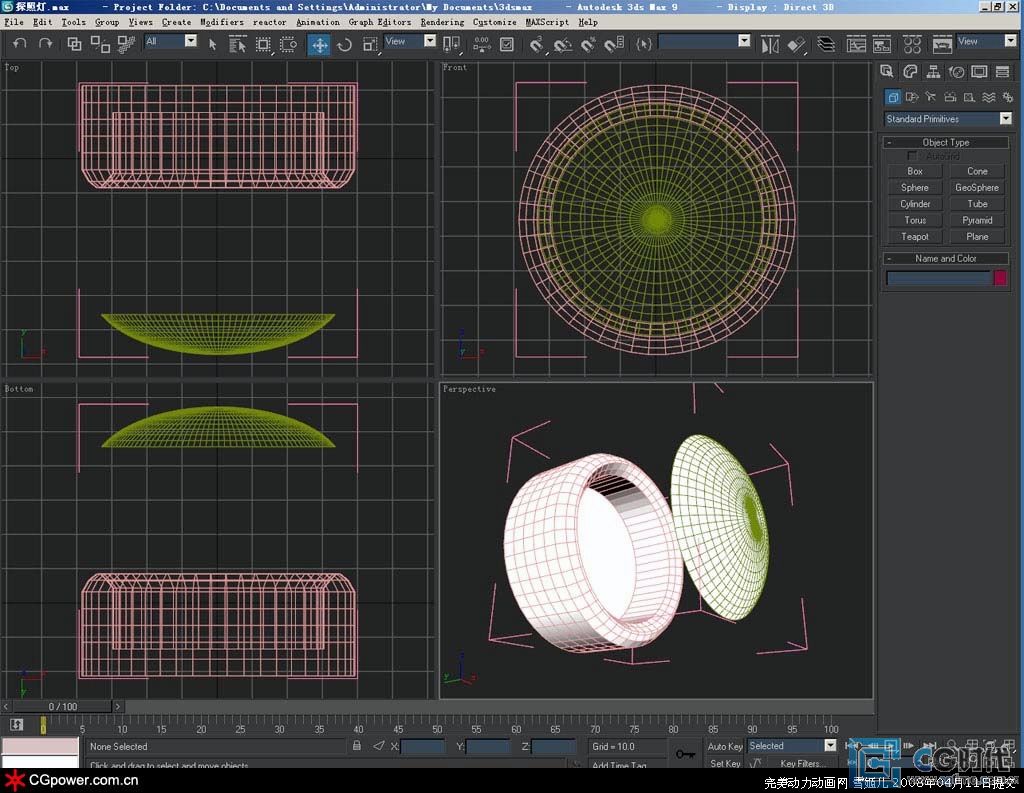This screenshot has height=793, width=1024.
Task: Click the Undo arrow icon
Action: point(20,44)
